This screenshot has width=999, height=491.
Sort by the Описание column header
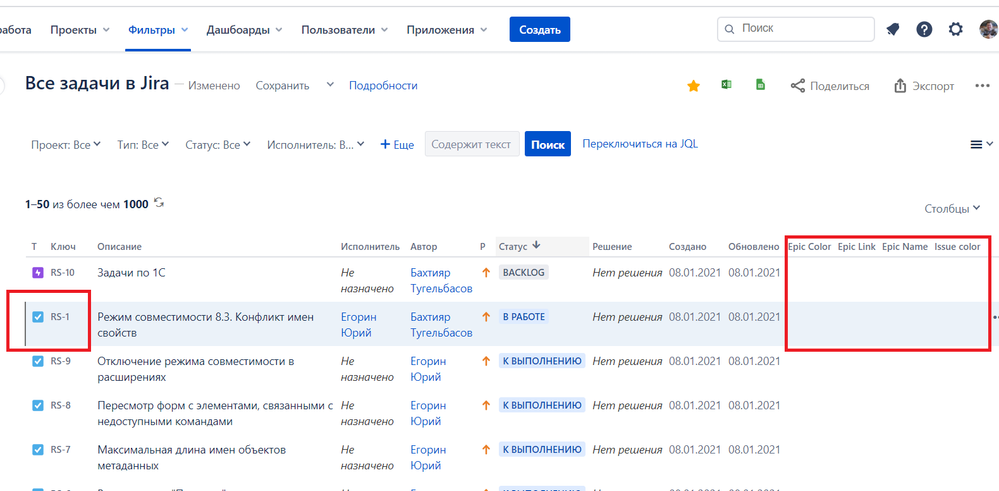tap(119, 246)
